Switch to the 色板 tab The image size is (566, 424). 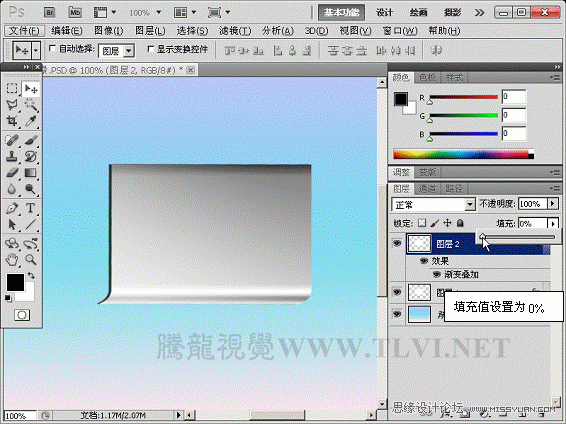coord(427,77)
